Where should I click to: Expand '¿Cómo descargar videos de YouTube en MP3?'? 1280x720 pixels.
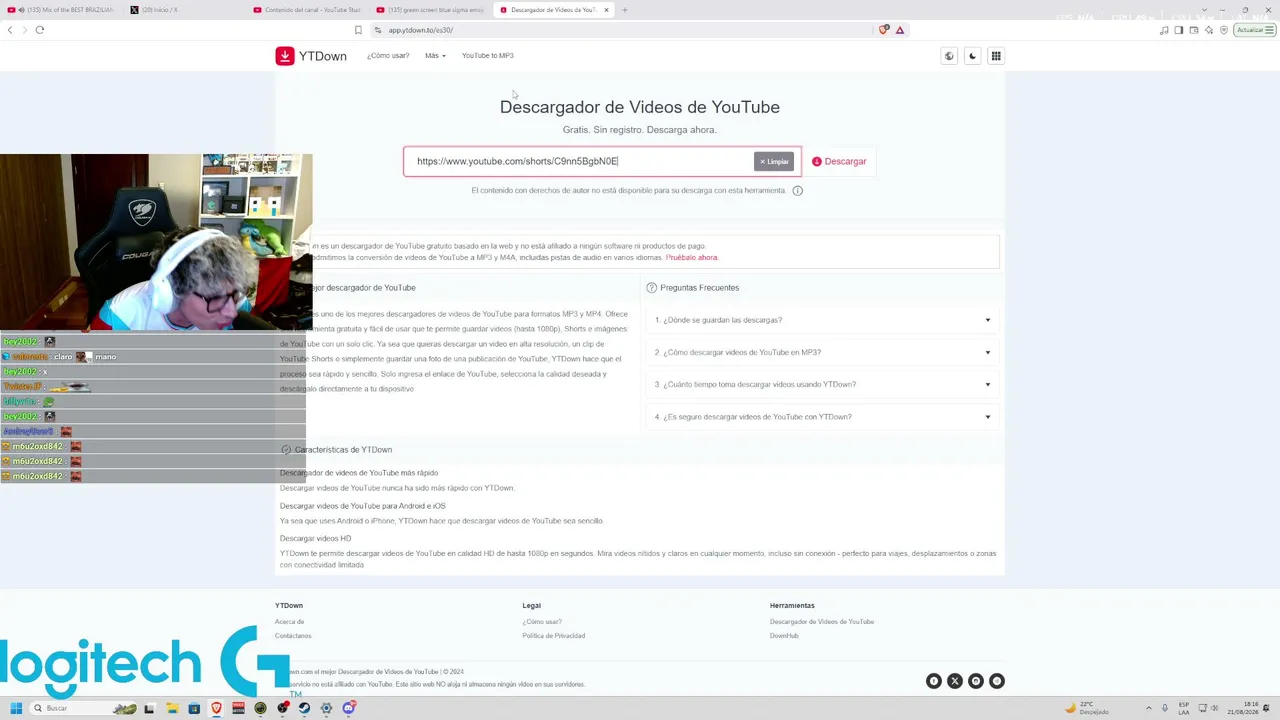click(823, 352)
